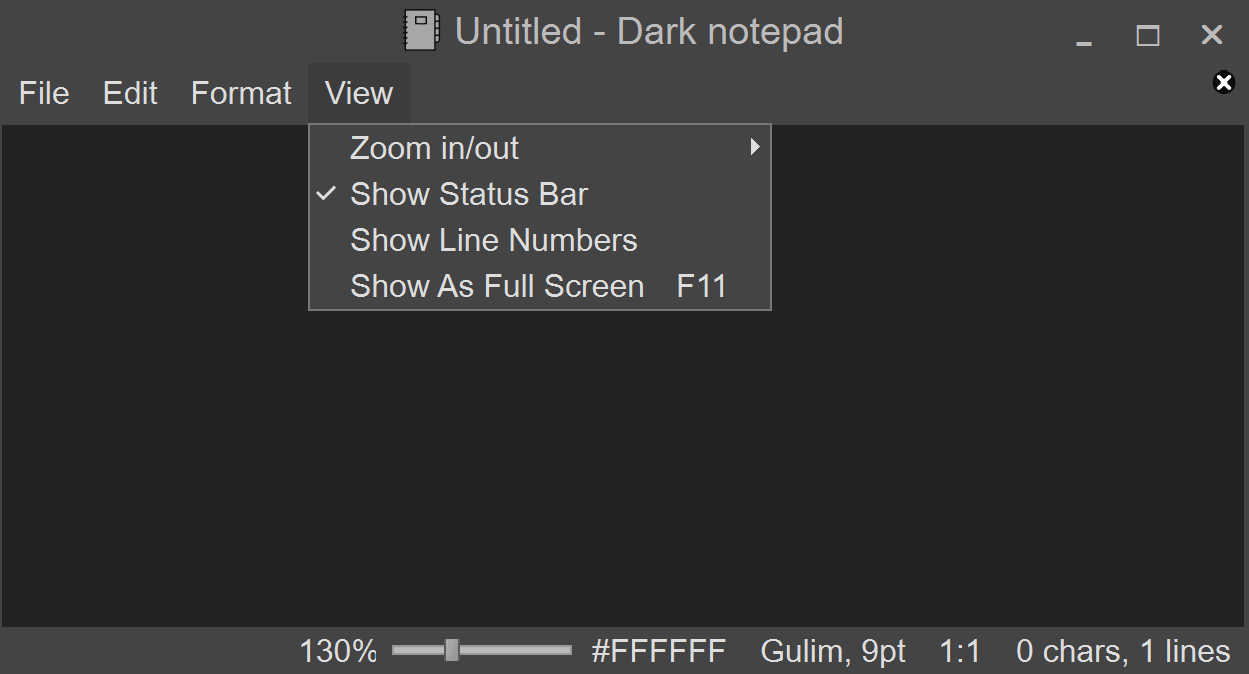Click the Gulim, 9pt font indicator

[833, 651]
